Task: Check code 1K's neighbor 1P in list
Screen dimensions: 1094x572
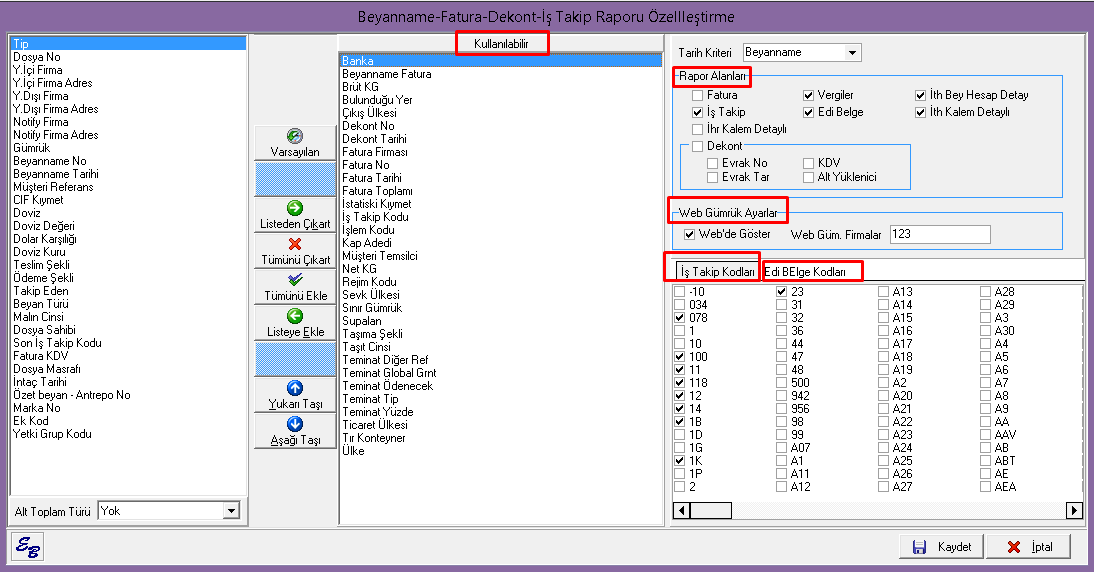Action: 680,474
